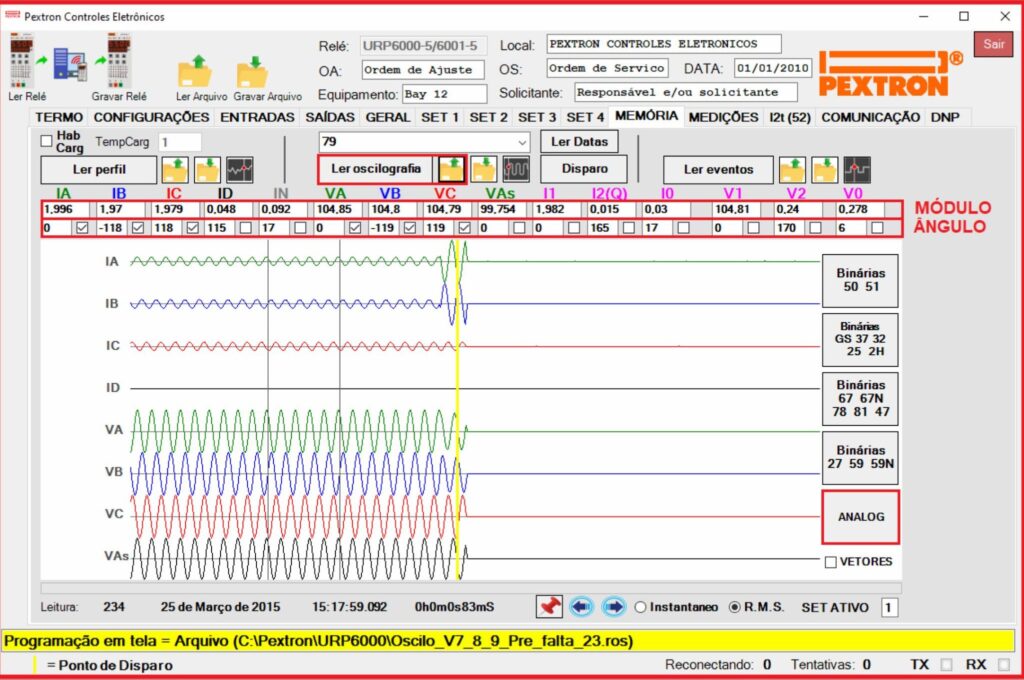
Task: Click the VAs module value 99,754
Action: pos(502,209)
